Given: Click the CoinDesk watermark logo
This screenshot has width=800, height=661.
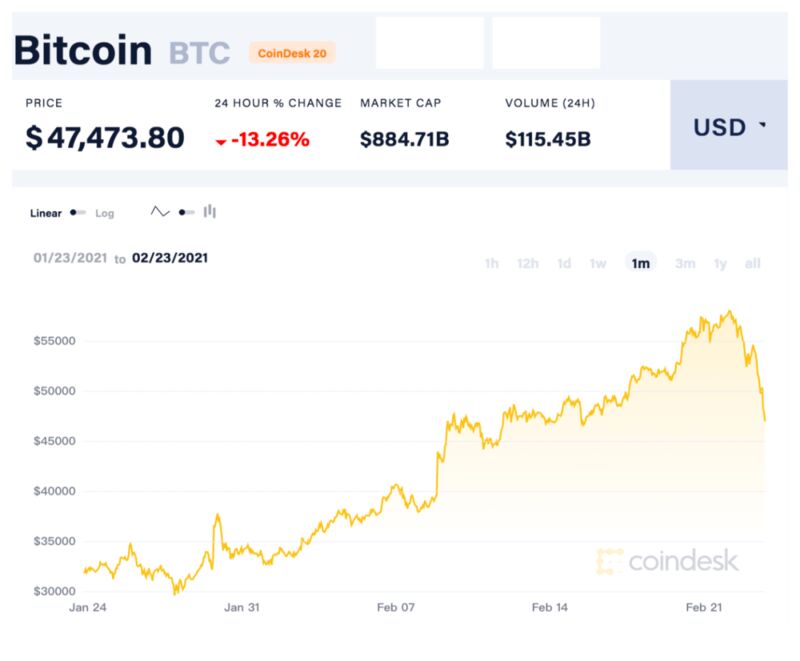Looking at the screenshot, I should tap(667, 561).
